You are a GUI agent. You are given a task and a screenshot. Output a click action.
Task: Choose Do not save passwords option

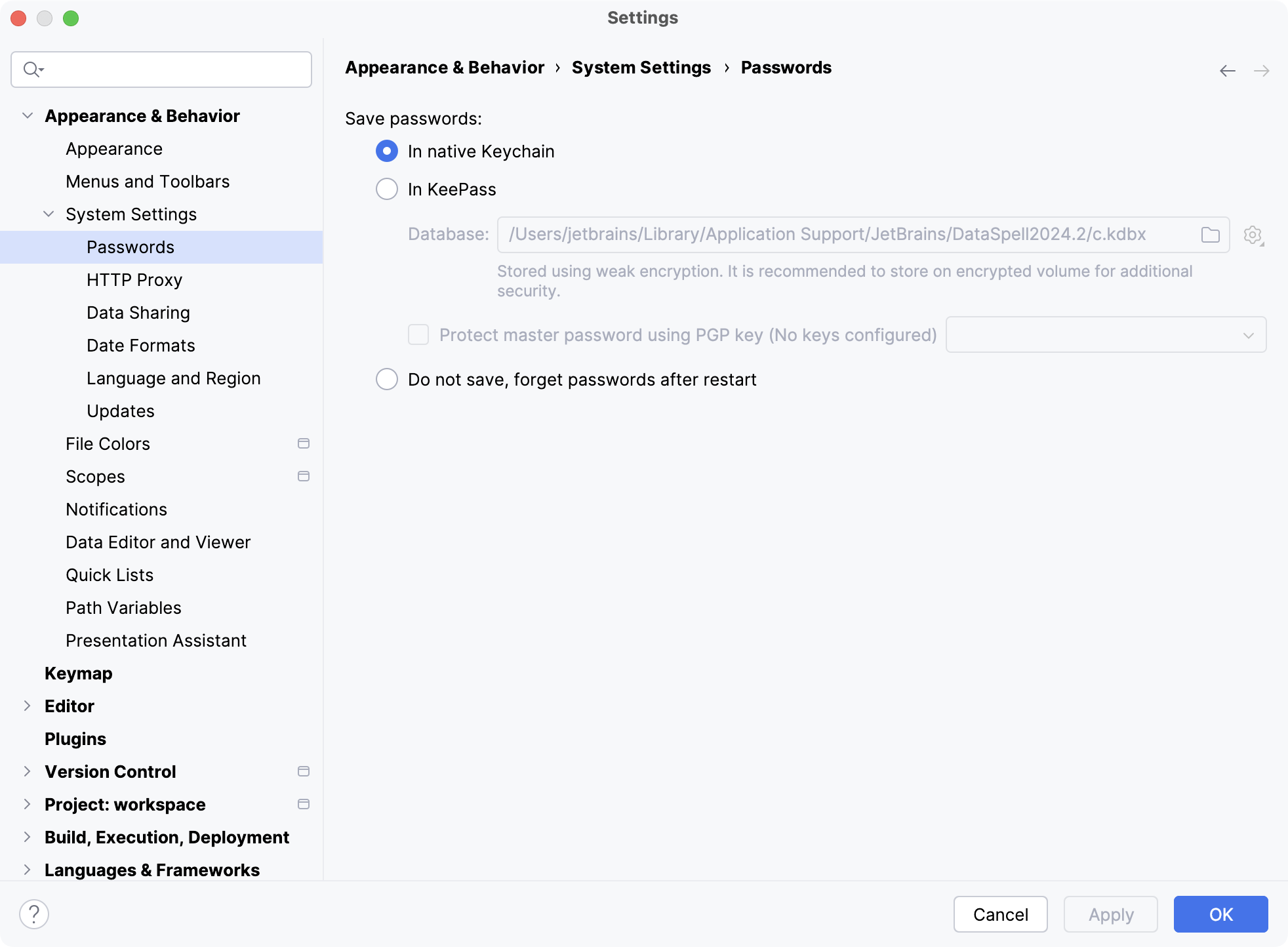pos(387,379)
